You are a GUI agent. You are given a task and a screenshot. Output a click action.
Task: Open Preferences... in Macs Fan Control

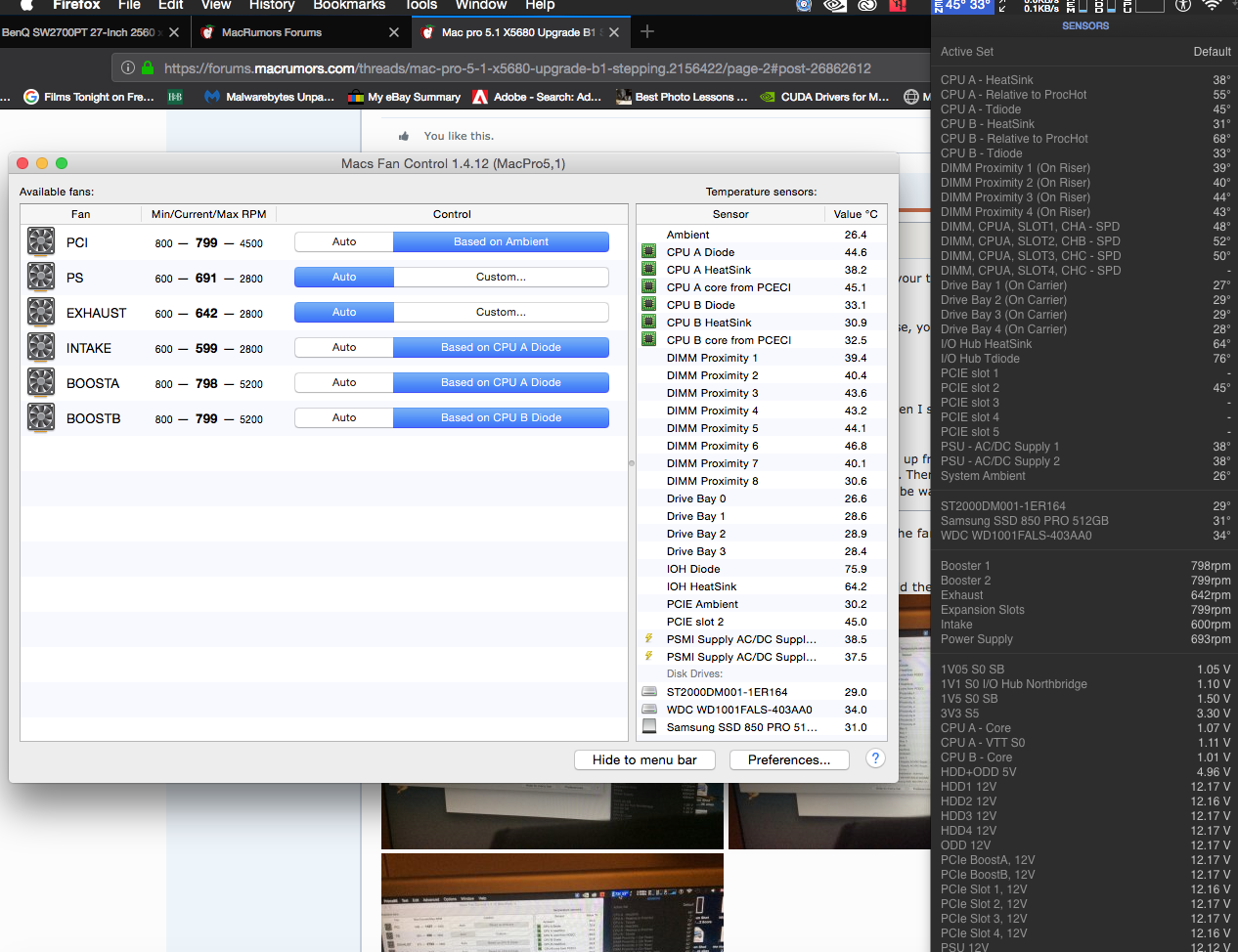(789, 759)
